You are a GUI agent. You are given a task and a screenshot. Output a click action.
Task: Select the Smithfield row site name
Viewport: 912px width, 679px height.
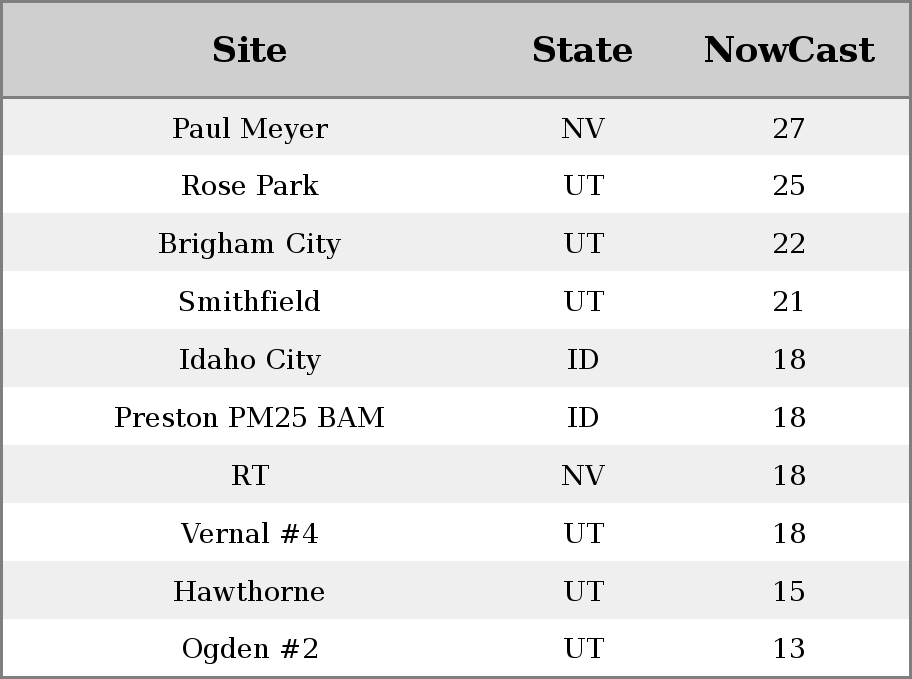(x=250, y=301)
